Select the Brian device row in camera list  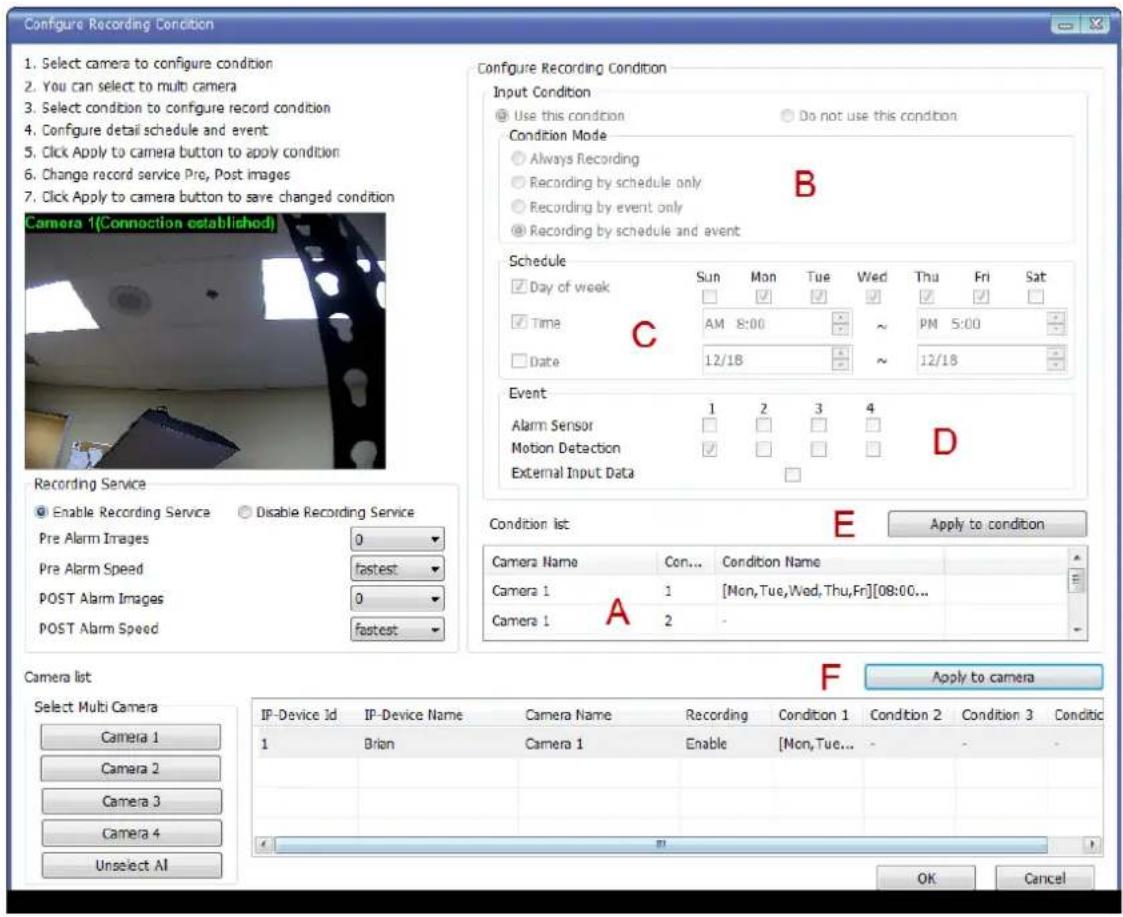[x=678, y=744]
